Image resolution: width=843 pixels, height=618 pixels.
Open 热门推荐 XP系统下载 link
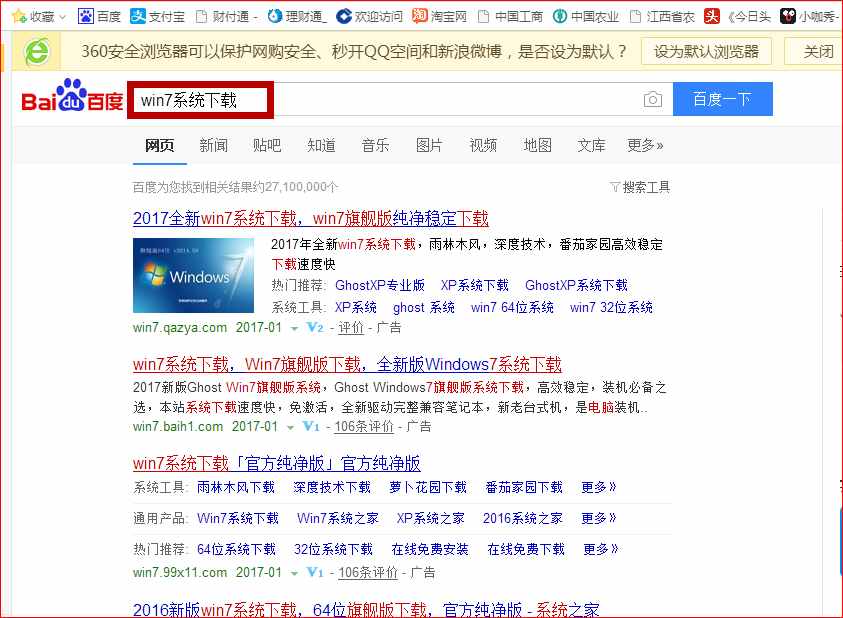tap(475, 285)
